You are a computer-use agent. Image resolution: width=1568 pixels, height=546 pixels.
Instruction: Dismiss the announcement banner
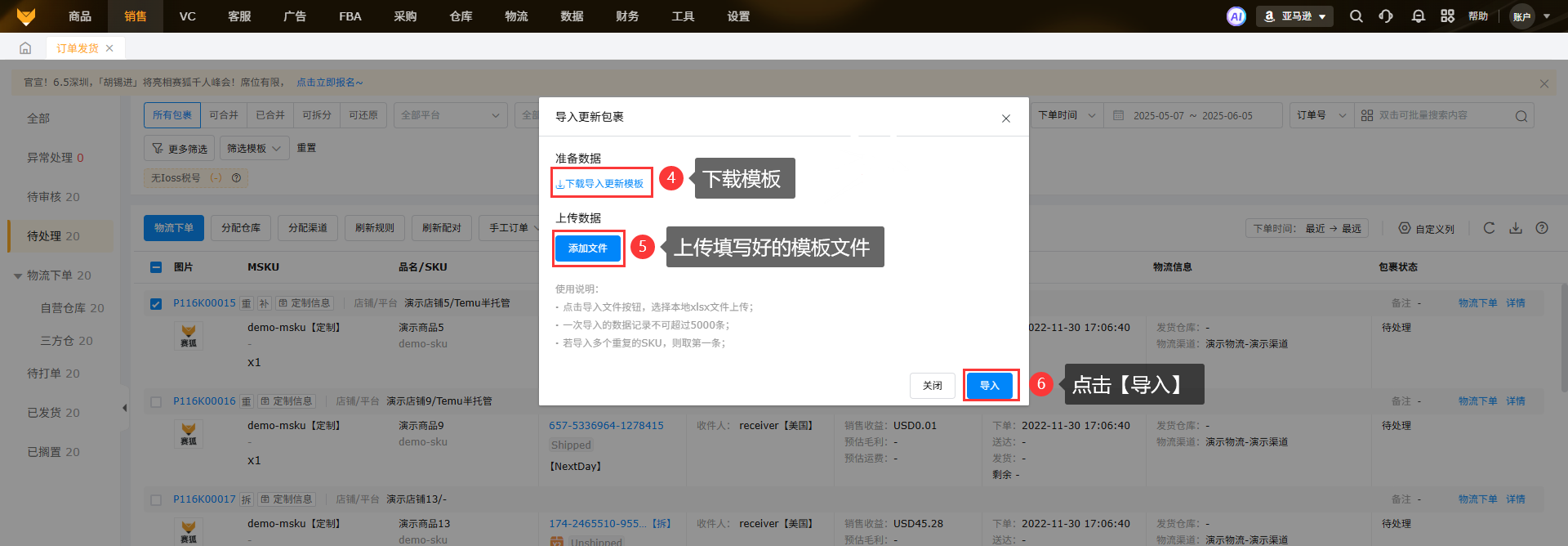point(1543,83)
